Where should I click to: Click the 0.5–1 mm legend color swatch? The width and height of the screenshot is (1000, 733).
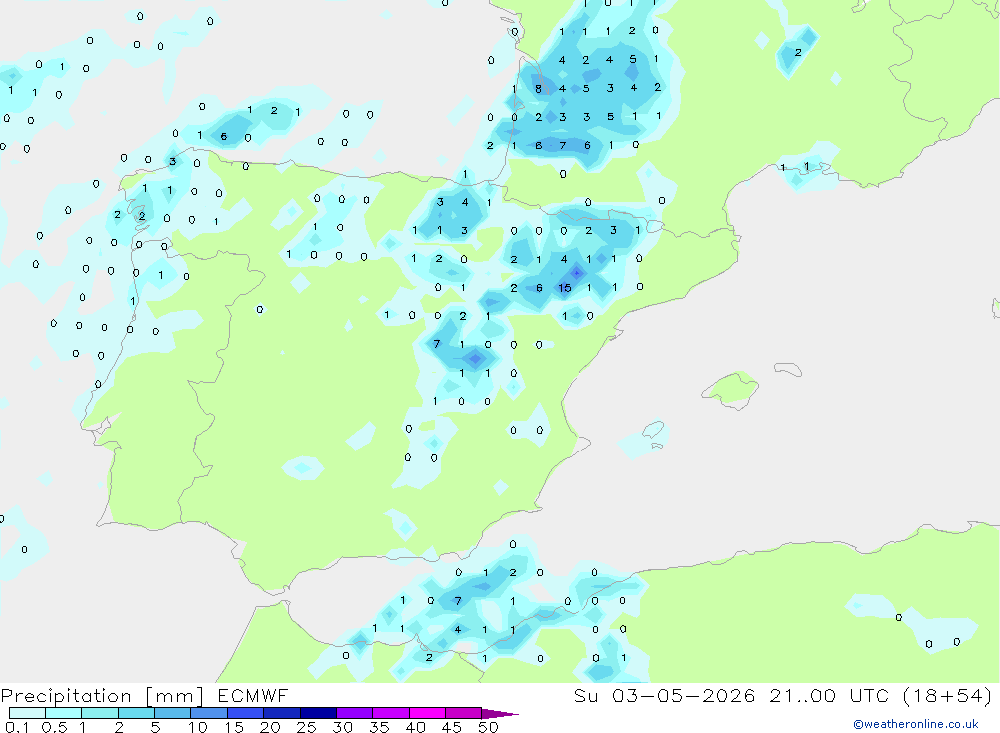coord(64,713)
